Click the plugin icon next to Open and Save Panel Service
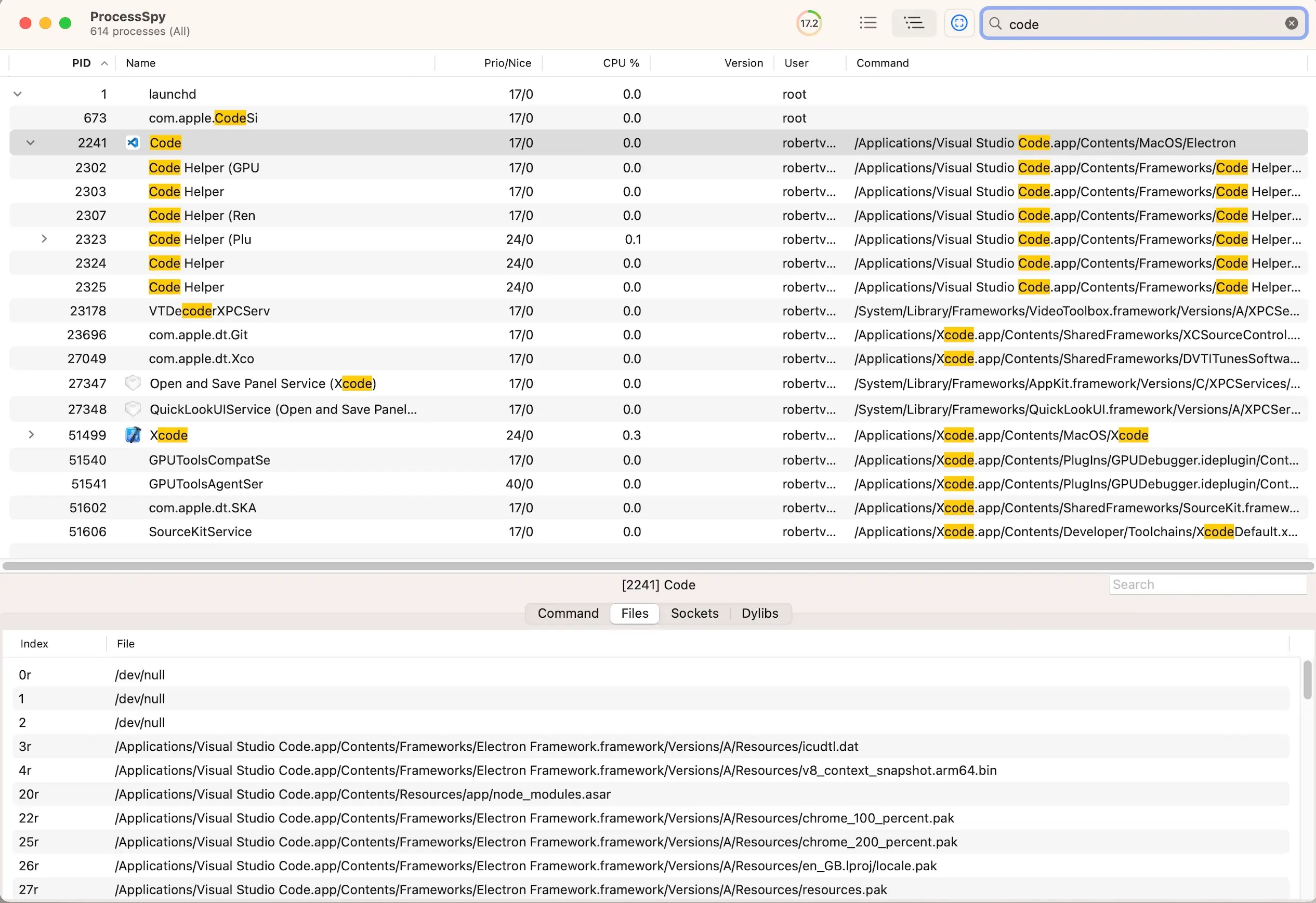 (133, 383)
